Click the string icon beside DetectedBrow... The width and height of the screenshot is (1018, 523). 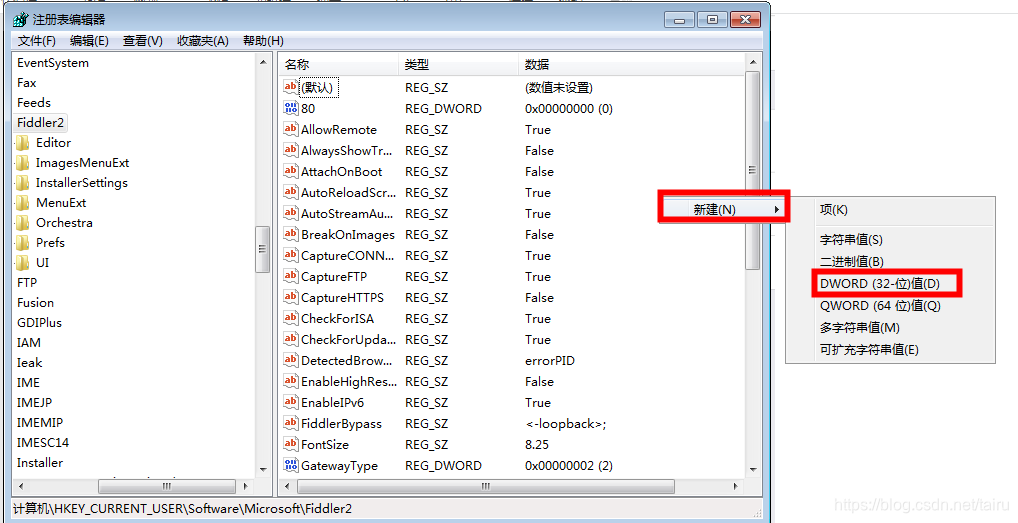point(290,360)
